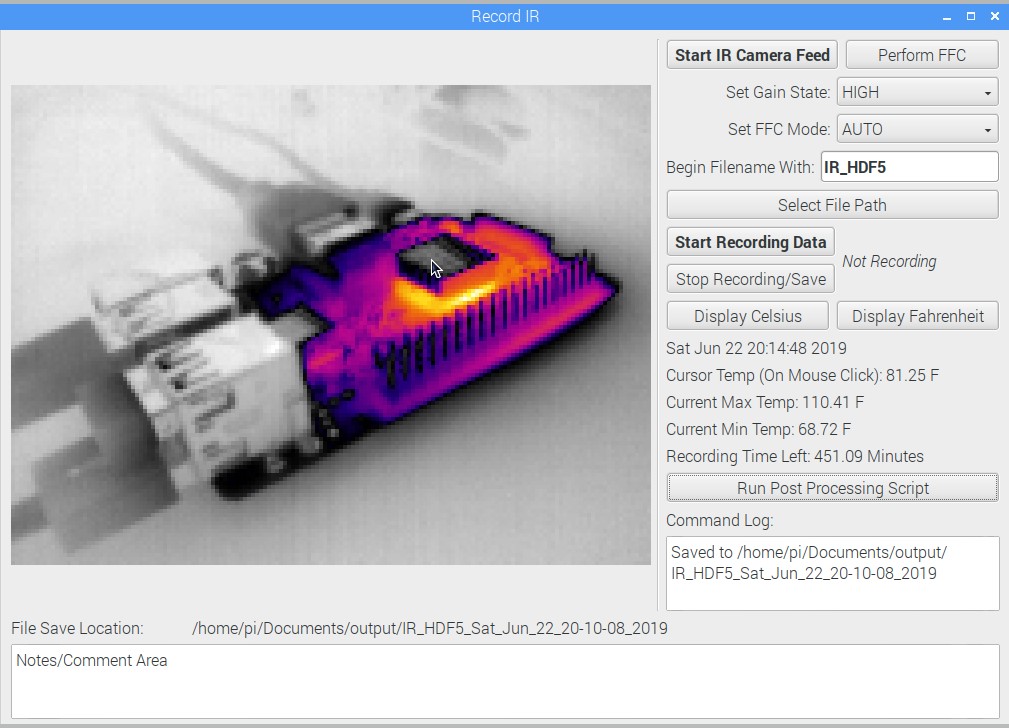
Task: Click the Set Gain State label
Action: pyautogui.click(x=778, y=93)
